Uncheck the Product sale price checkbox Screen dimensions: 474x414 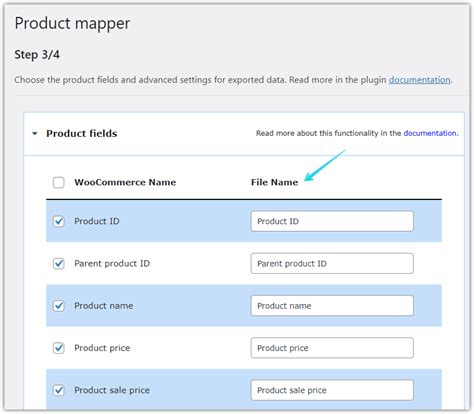point(59,390)
